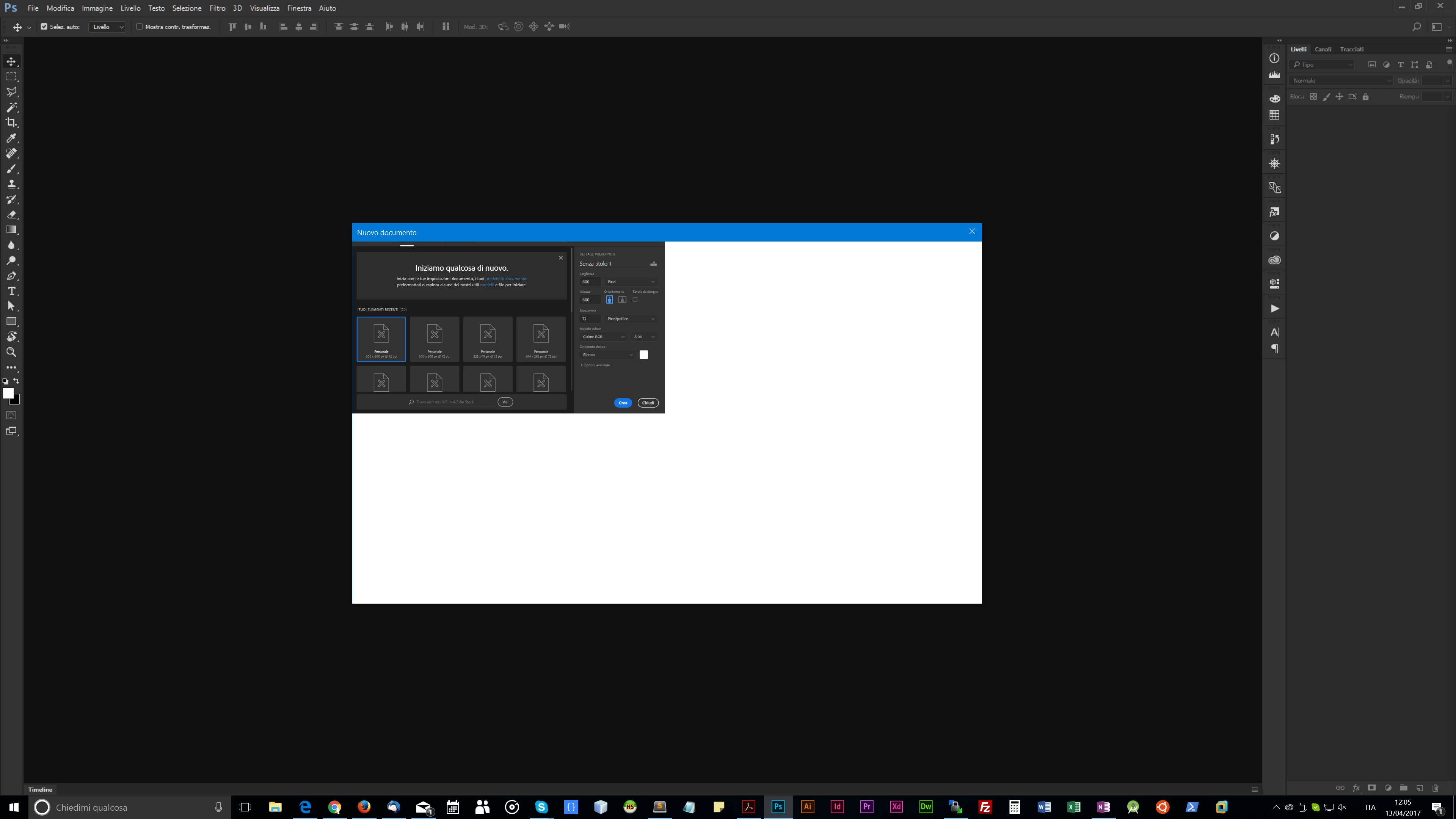Select the Zoom tool
Viewport: 1456px width, 819px height.
coord(11,352)
